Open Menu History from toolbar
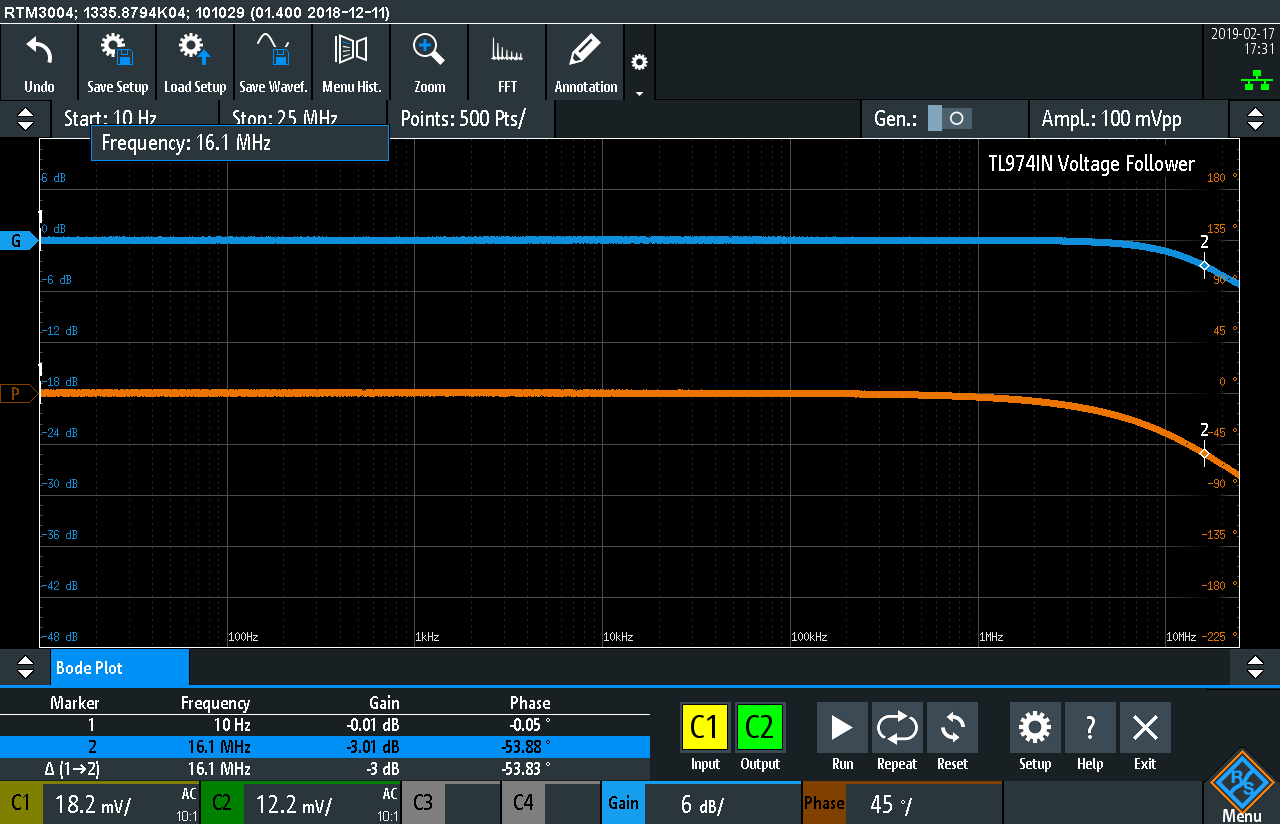This screenshot has width=1280, height=824. coord(351,62)
